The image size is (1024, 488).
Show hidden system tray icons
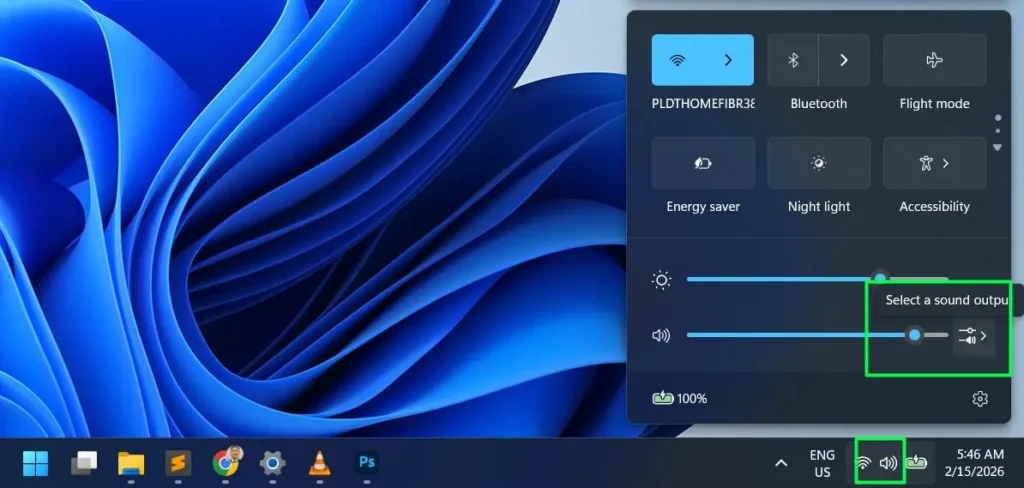coord(780,463)
